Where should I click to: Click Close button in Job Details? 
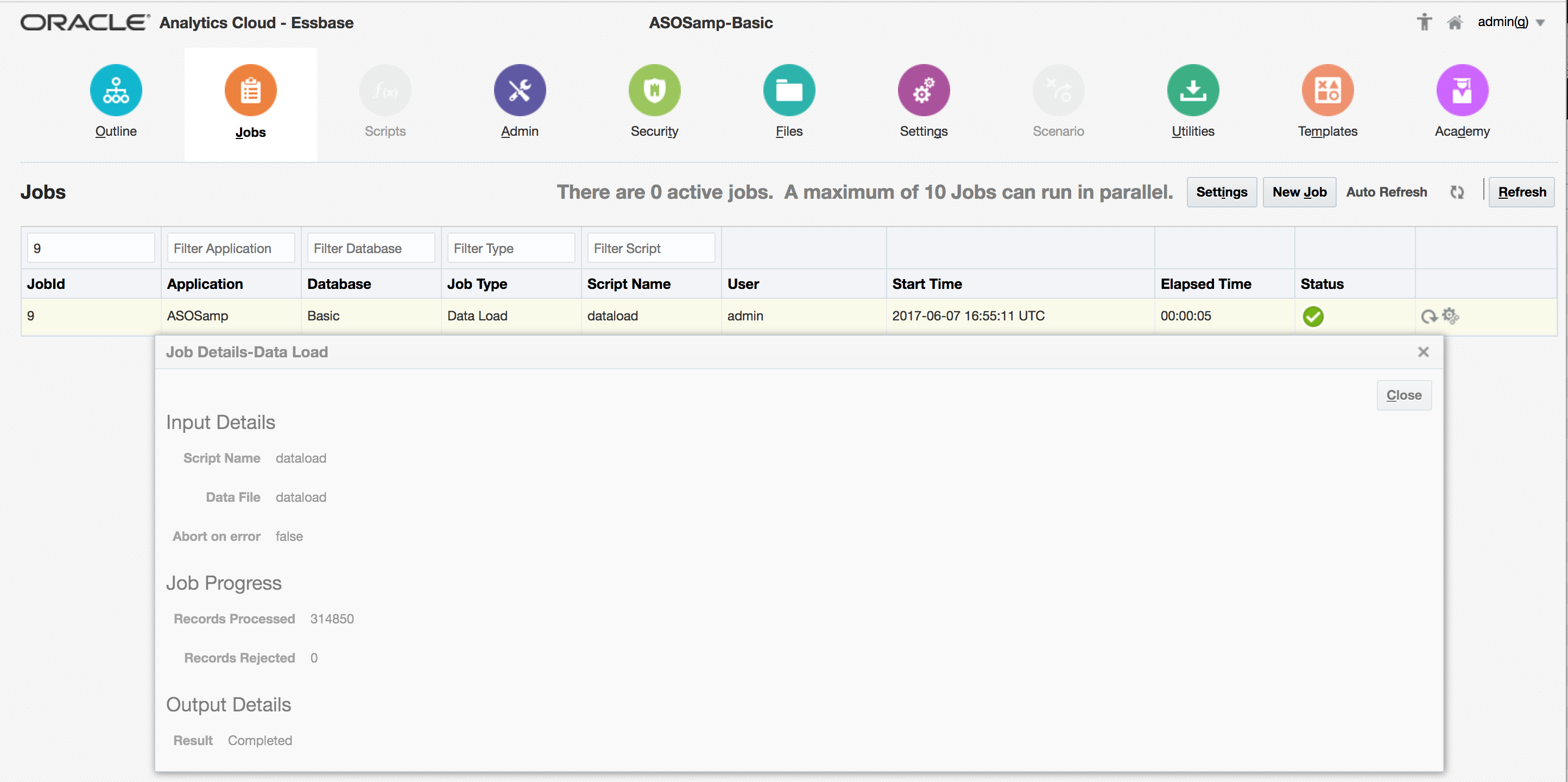coord(1403,395)
